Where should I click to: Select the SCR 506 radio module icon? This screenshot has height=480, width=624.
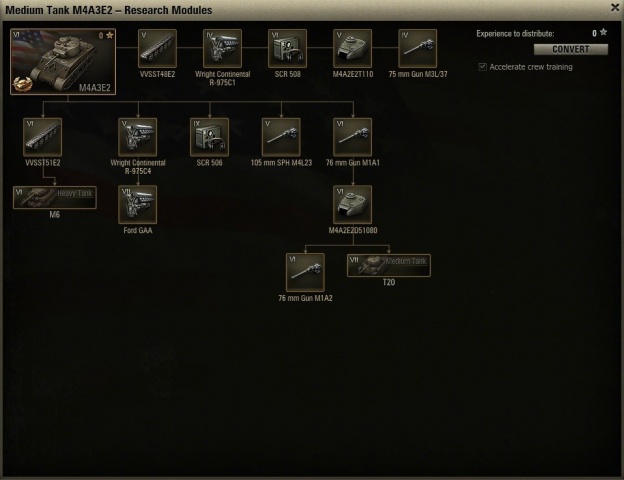[209, 137]
